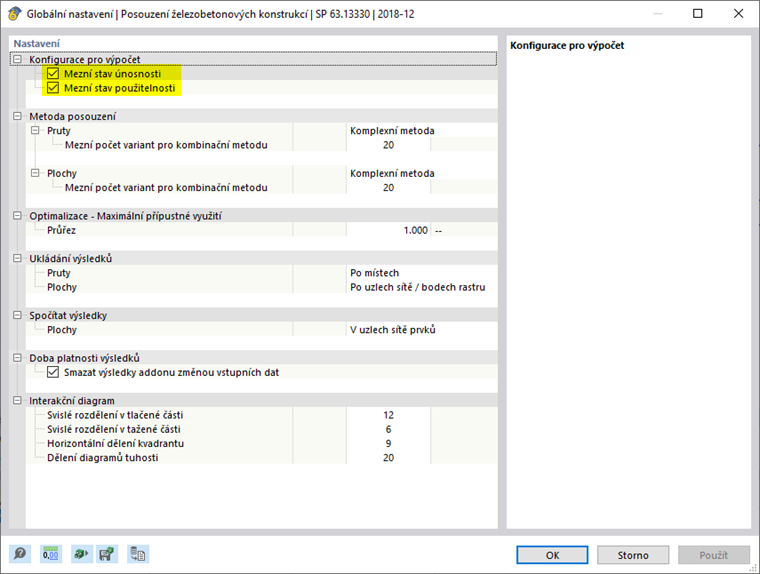
Task: Maximize the dialog window
Action: [697, 14]
